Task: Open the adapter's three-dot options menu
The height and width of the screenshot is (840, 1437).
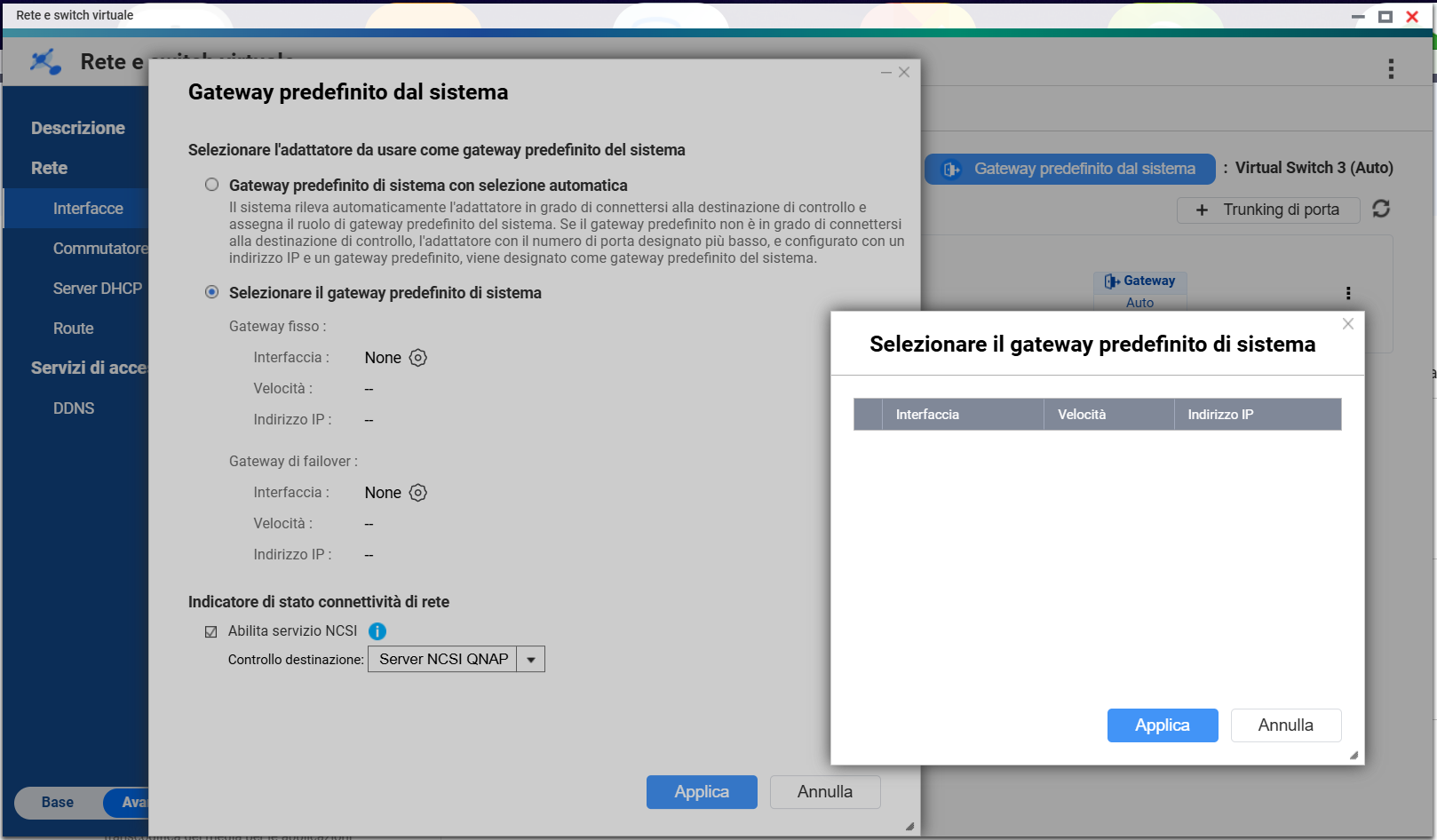Action: [x=1348, y=293]
